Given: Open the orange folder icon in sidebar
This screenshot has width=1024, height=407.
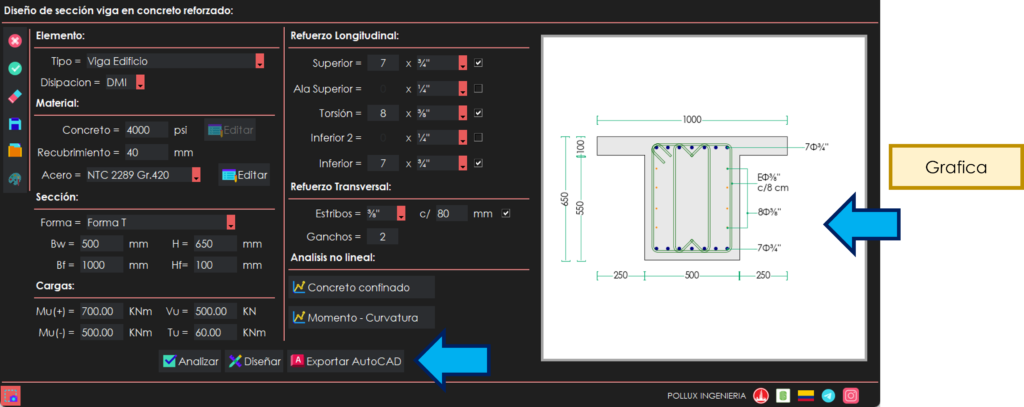Looking at the screenshot, I should [15, 151].
